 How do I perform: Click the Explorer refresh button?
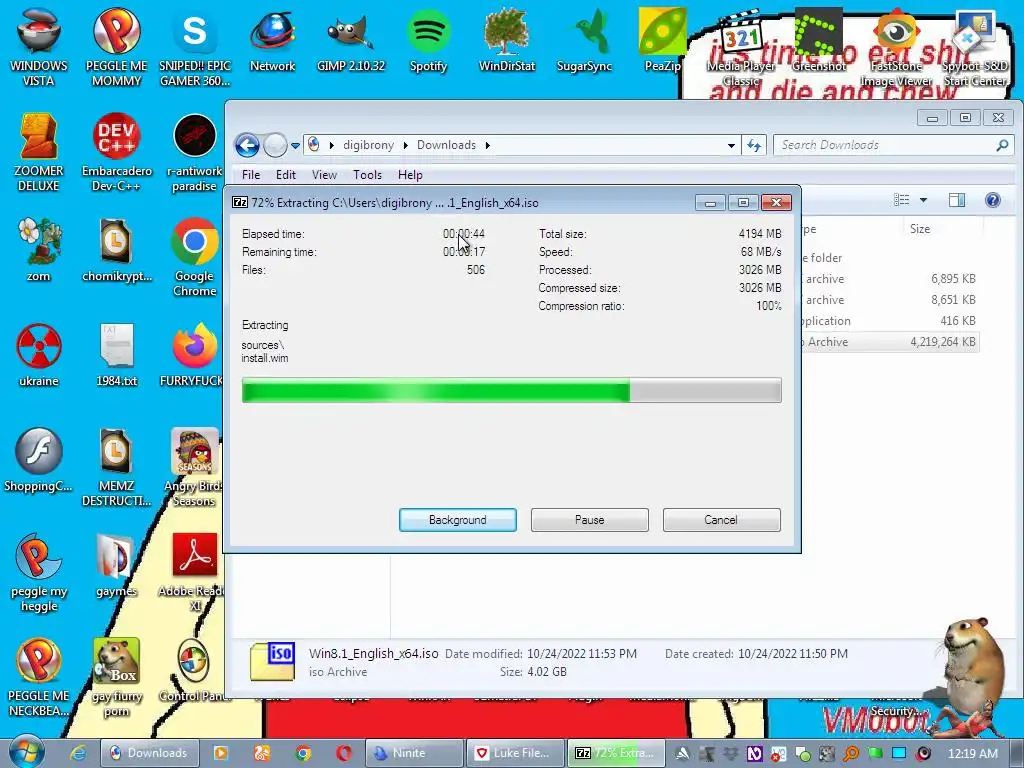click(754, 145)
